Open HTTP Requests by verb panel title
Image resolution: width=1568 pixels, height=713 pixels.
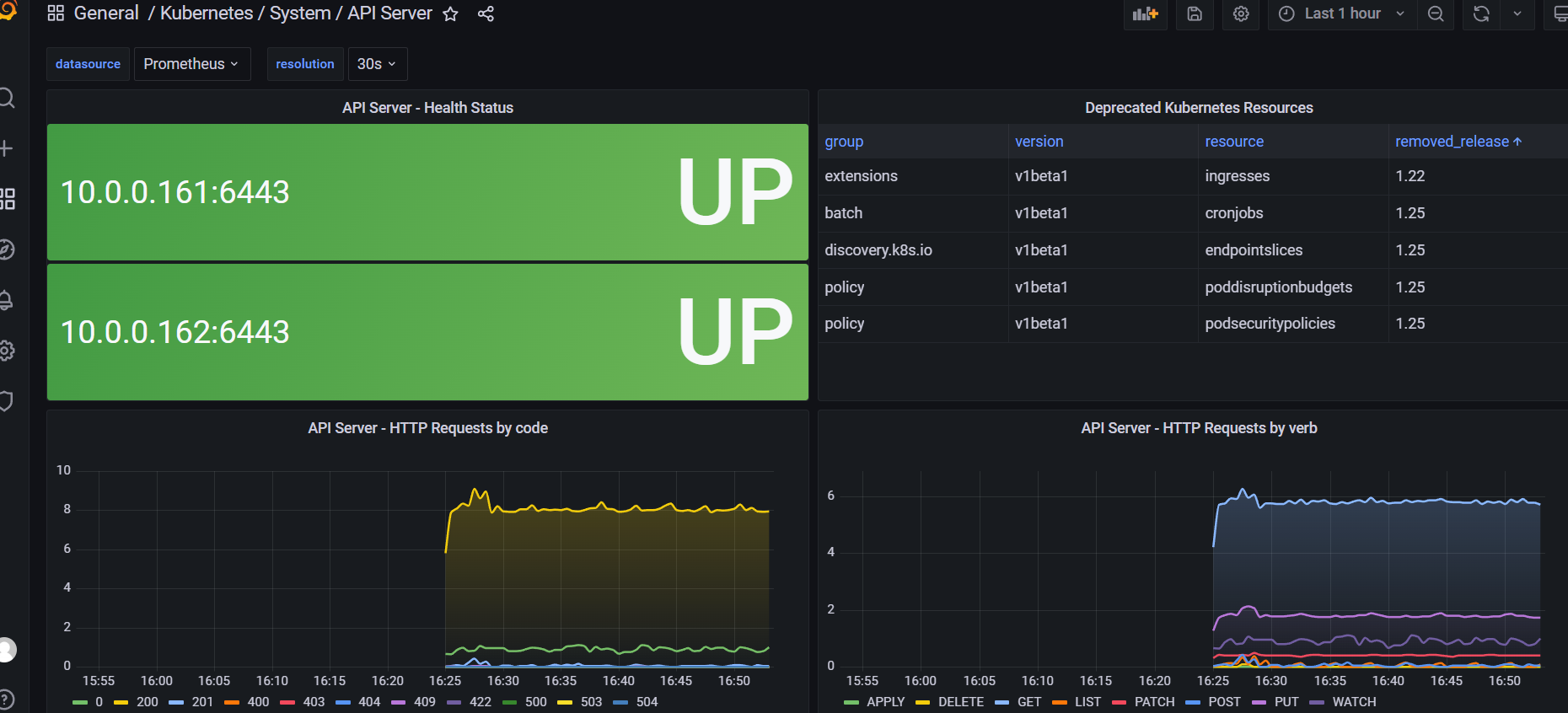pyautogui.click(x=1199, y=428)
